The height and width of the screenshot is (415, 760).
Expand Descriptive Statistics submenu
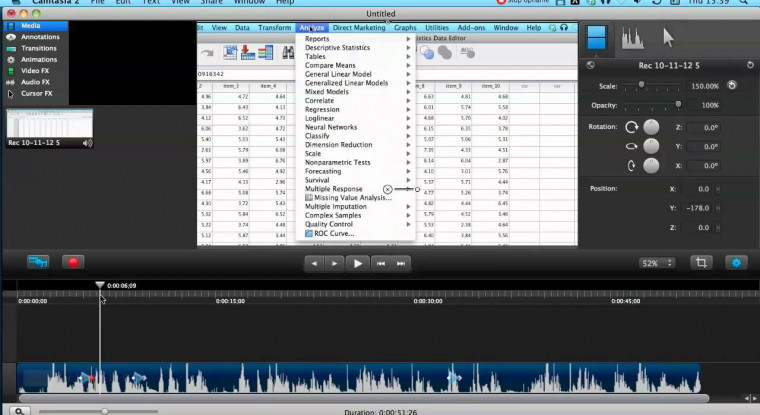click(355, 48)
